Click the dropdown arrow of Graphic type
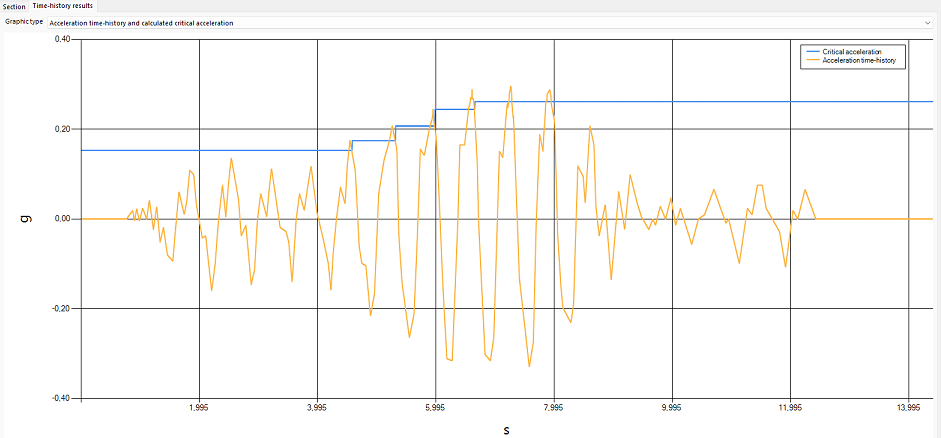The image size is (941, 438). [928, 23]
